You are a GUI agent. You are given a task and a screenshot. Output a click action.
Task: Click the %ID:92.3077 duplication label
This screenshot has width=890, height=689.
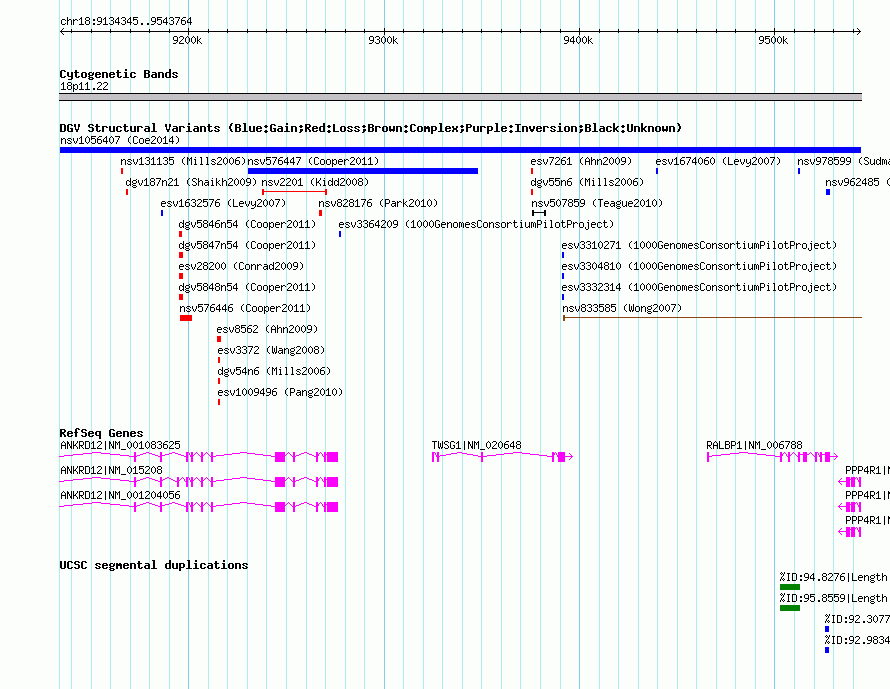tap(857, 619)
